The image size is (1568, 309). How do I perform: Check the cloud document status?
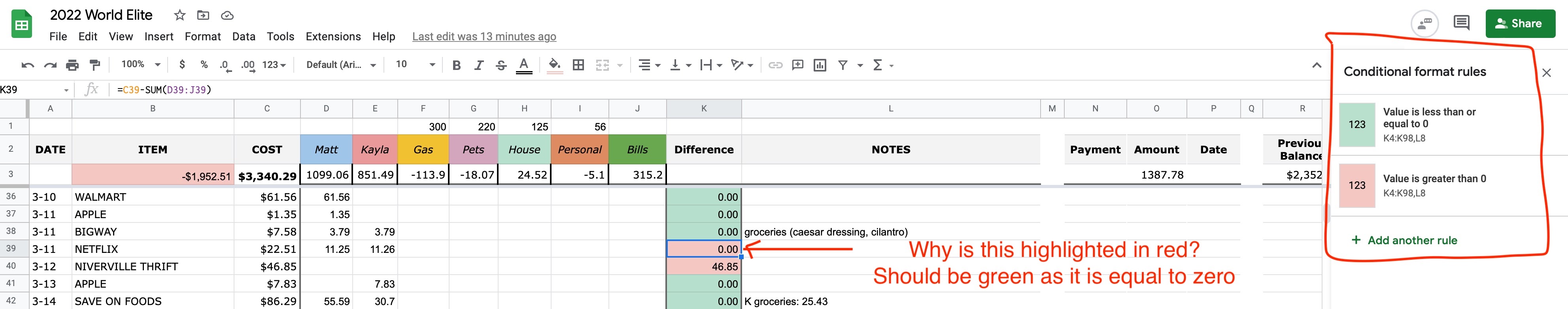point(227,15)
